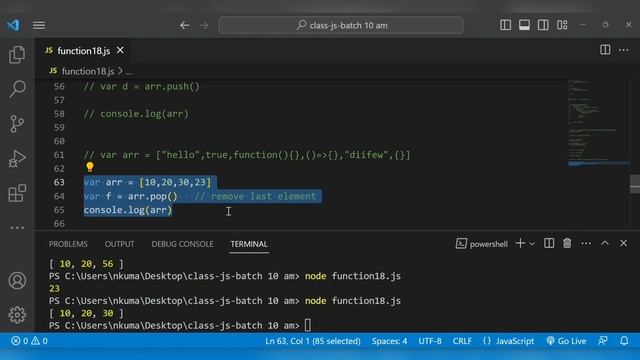This screenshot has height=360, width=640.
Task: Select the function18.js editor tab
Action: (x=84, y=50)
